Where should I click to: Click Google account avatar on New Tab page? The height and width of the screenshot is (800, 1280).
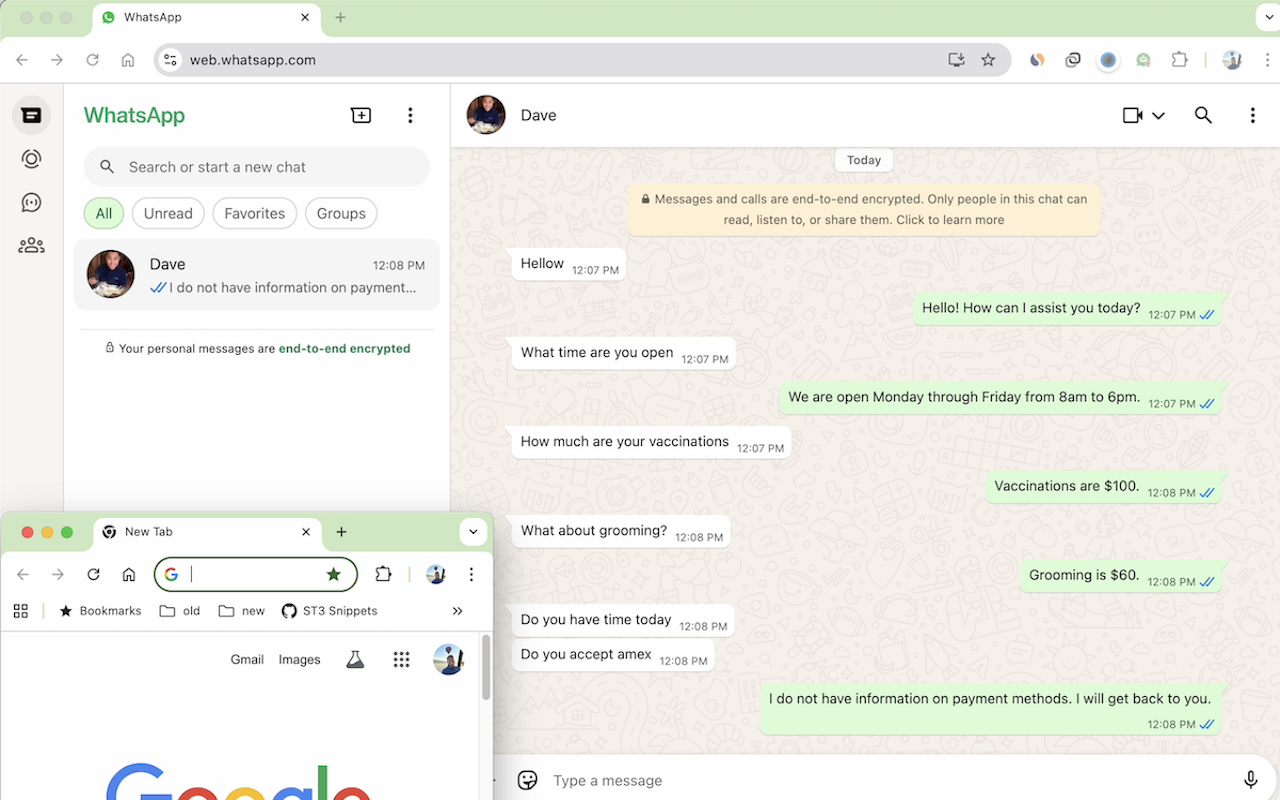point(448,659)
